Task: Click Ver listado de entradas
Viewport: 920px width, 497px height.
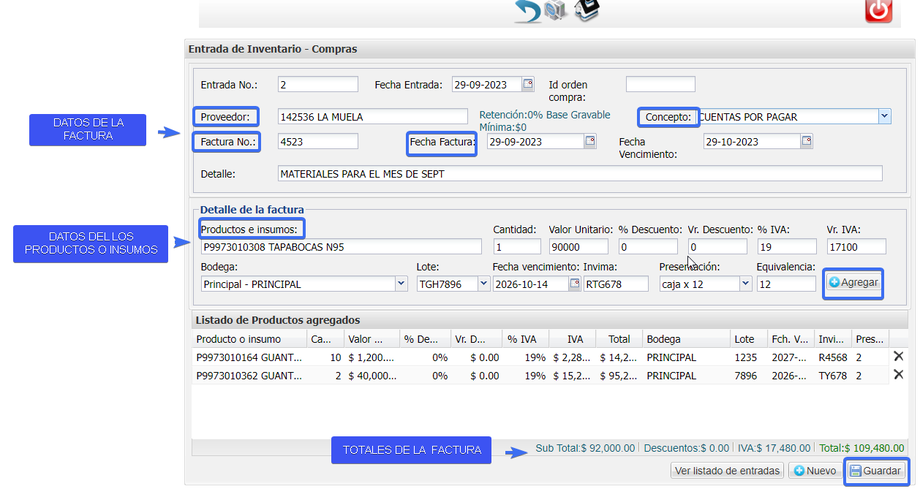Action: (x=727, y=471)
